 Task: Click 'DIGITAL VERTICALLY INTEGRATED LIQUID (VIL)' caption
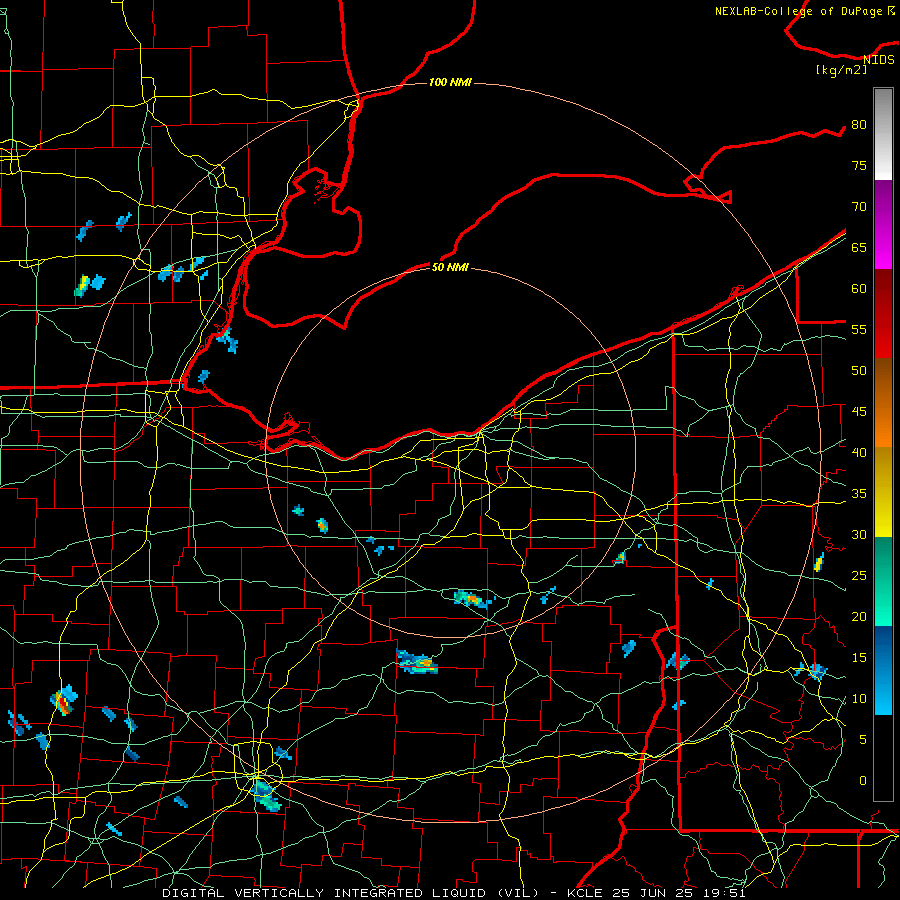click(x=351, y=893)
